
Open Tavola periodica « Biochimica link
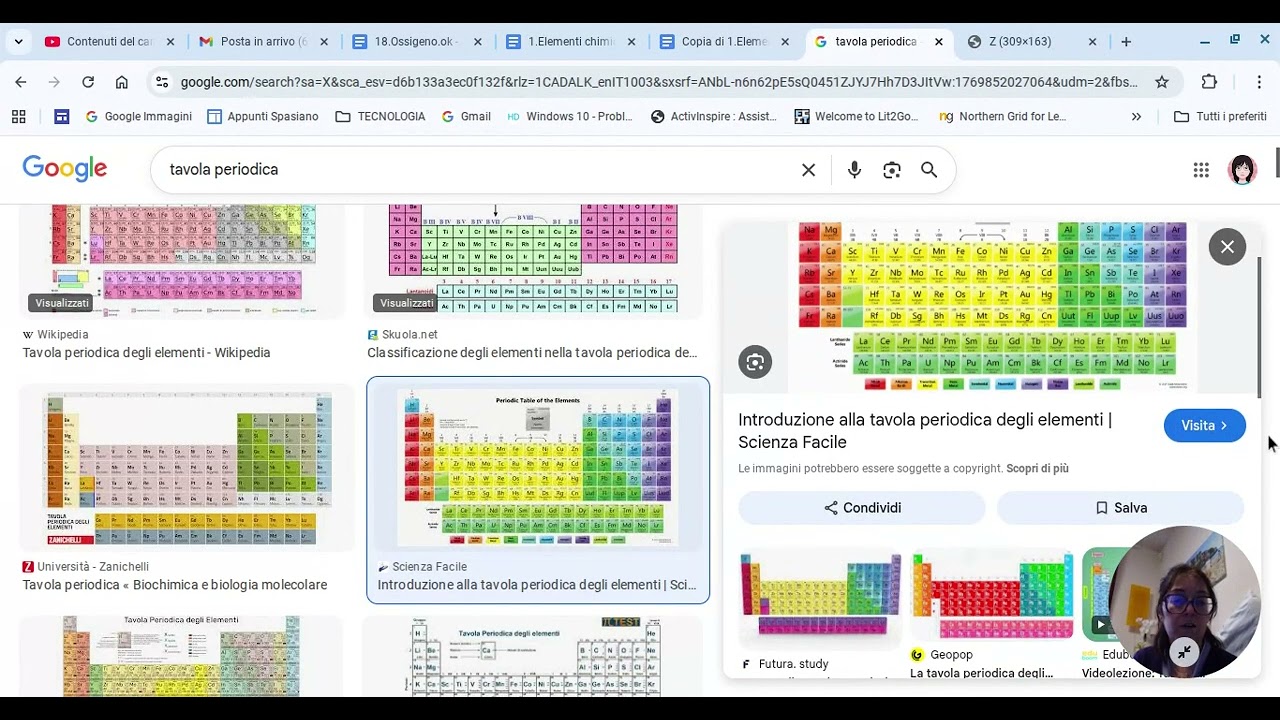175,585
